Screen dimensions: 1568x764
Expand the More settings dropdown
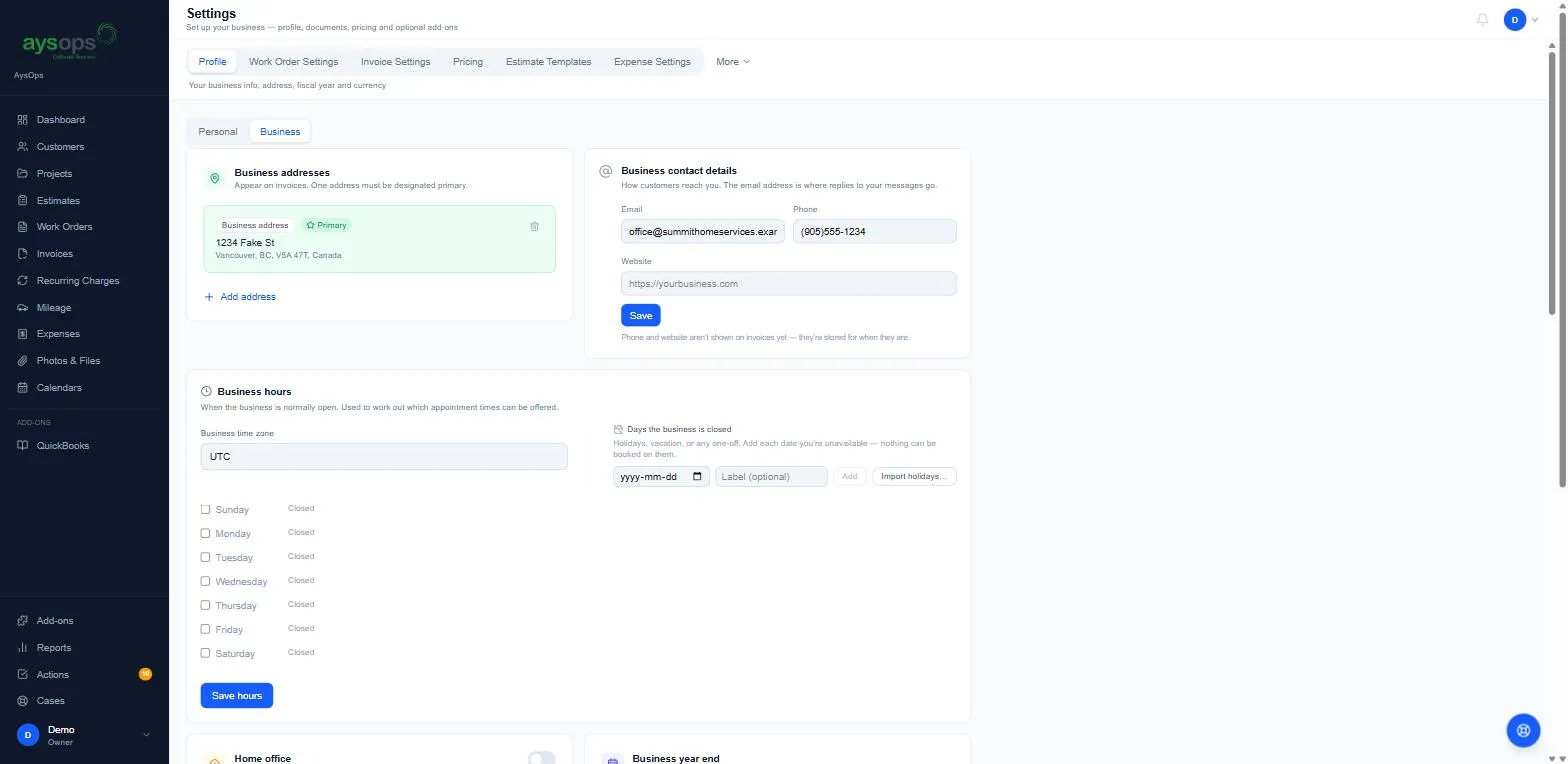732,62
